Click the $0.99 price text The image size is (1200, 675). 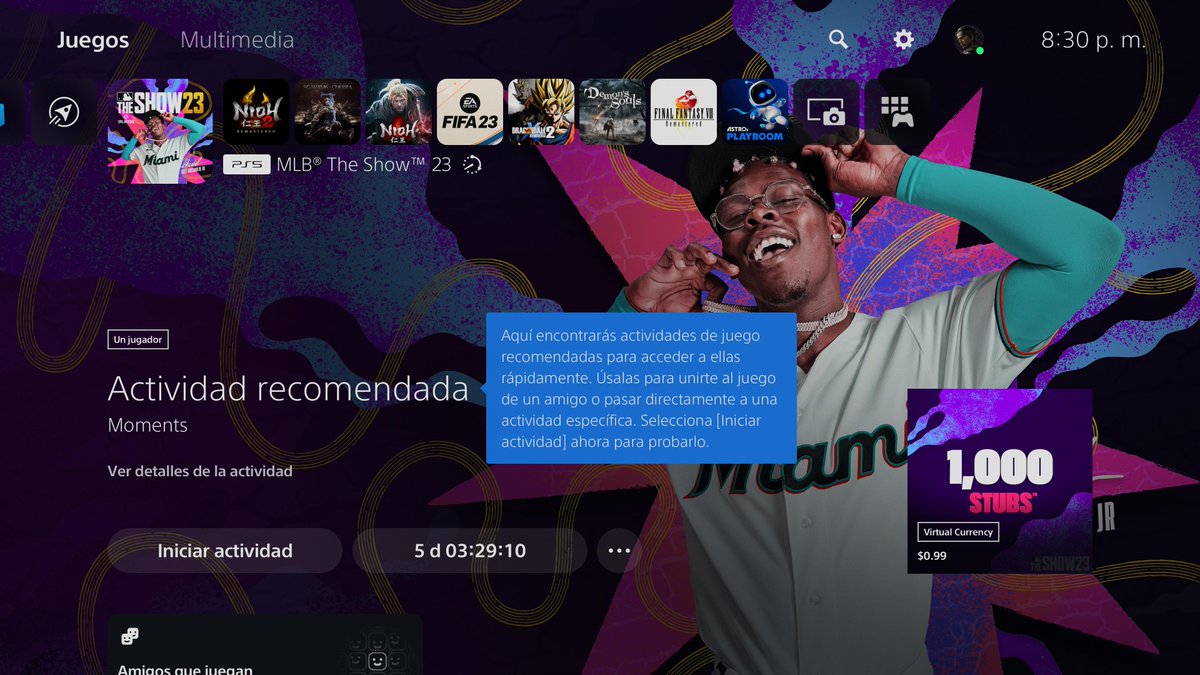coord(932,555)
